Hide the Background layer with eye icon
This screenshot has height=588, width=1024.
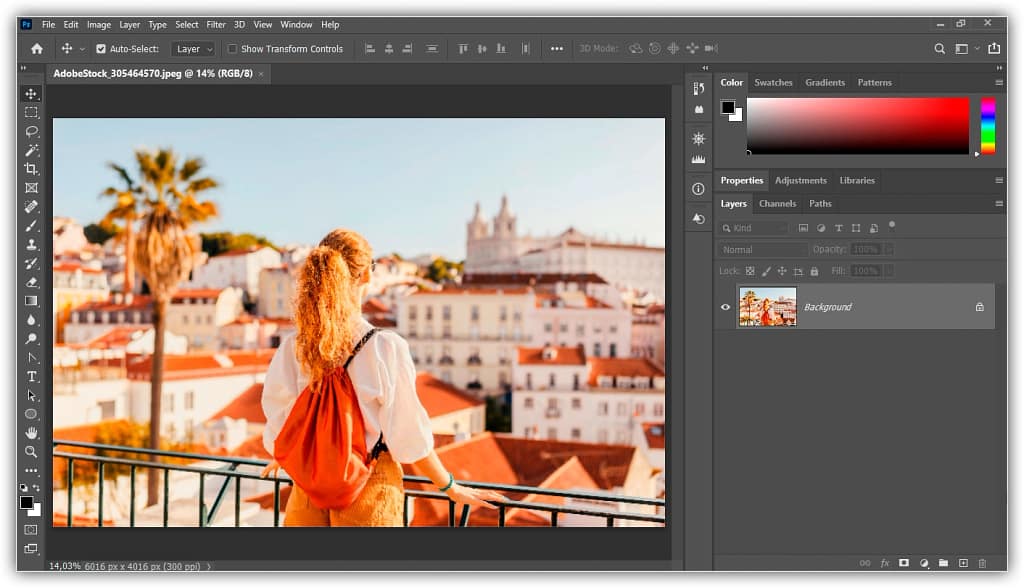click(725, 306)
